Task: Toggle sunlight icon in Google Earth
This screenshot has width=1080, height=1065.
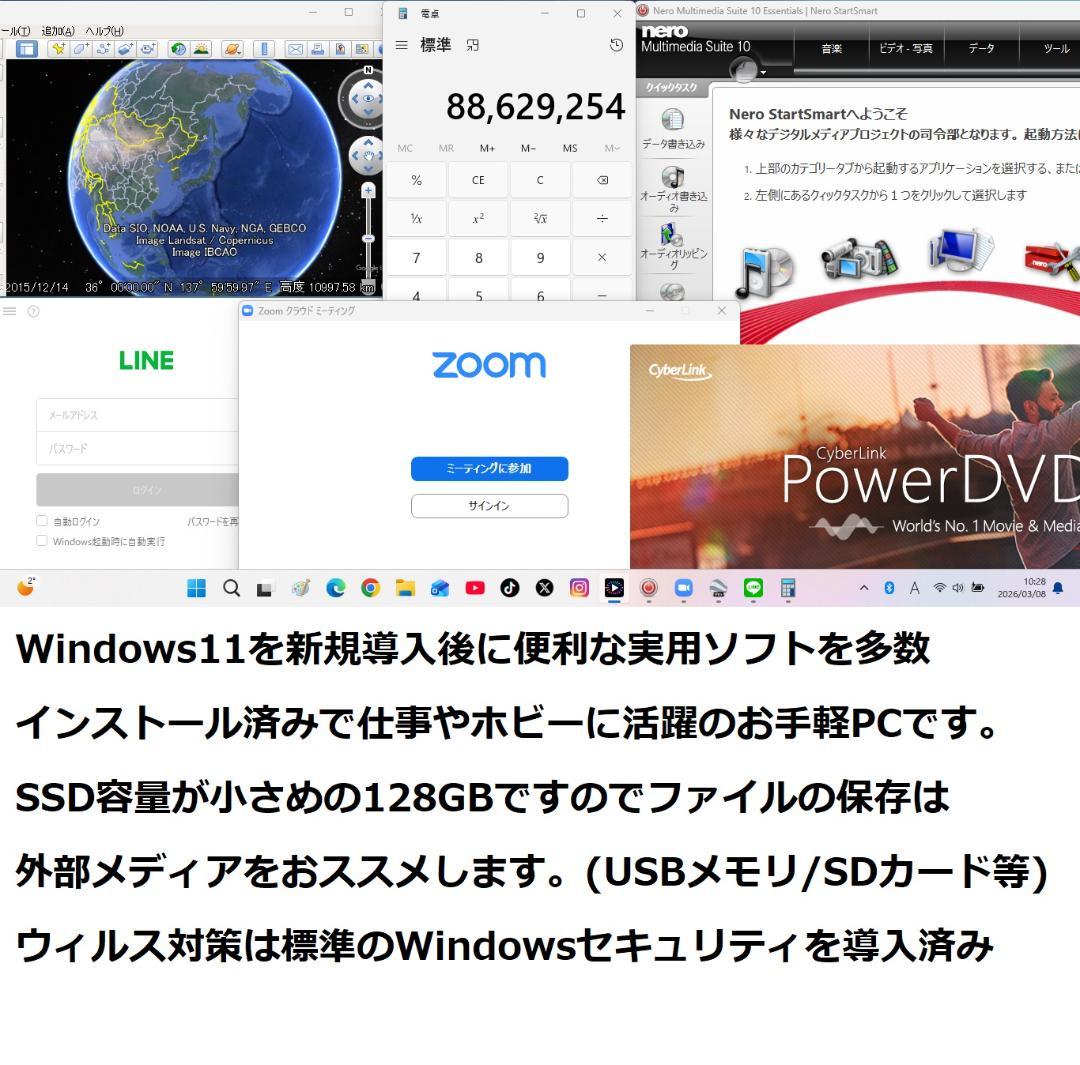Action: pyautogui.click(x=201, y=49)
